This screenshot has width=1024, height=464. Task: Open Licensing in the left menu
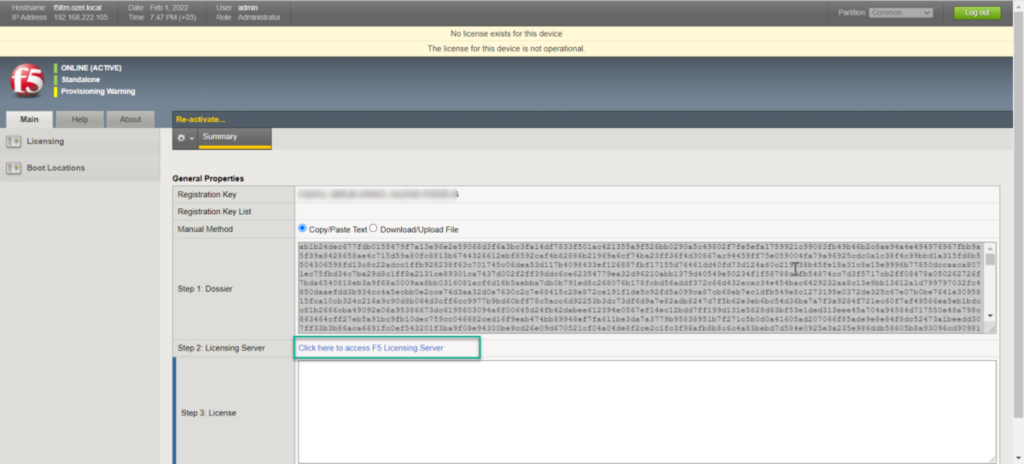45,141
